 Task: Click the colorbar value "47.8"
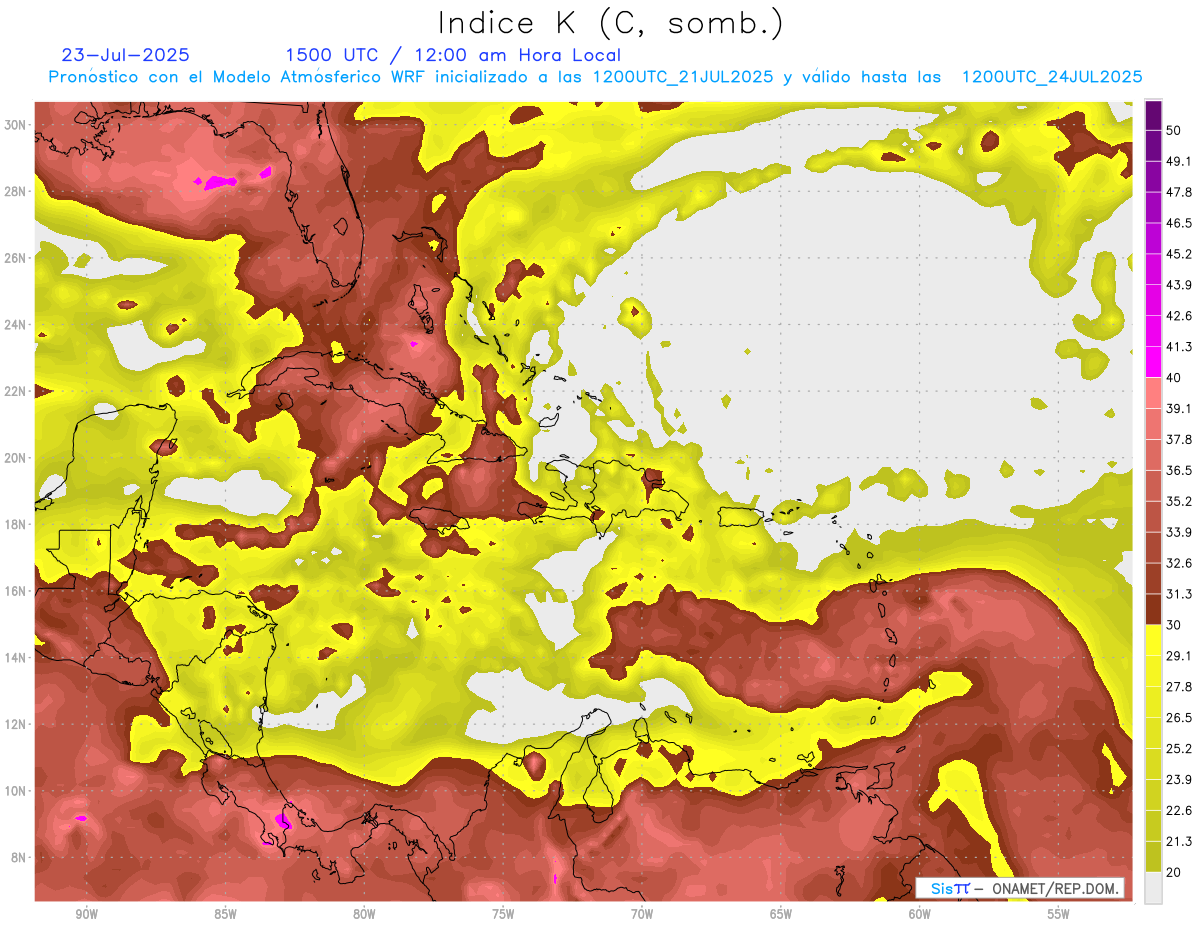tap(1179, 192)
